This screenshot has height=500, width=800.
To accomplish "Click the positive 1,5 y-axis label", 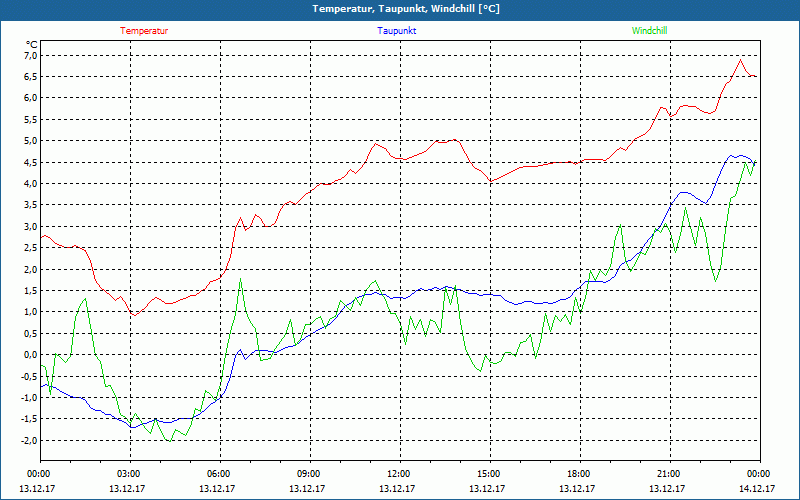I will coord(31,290).
